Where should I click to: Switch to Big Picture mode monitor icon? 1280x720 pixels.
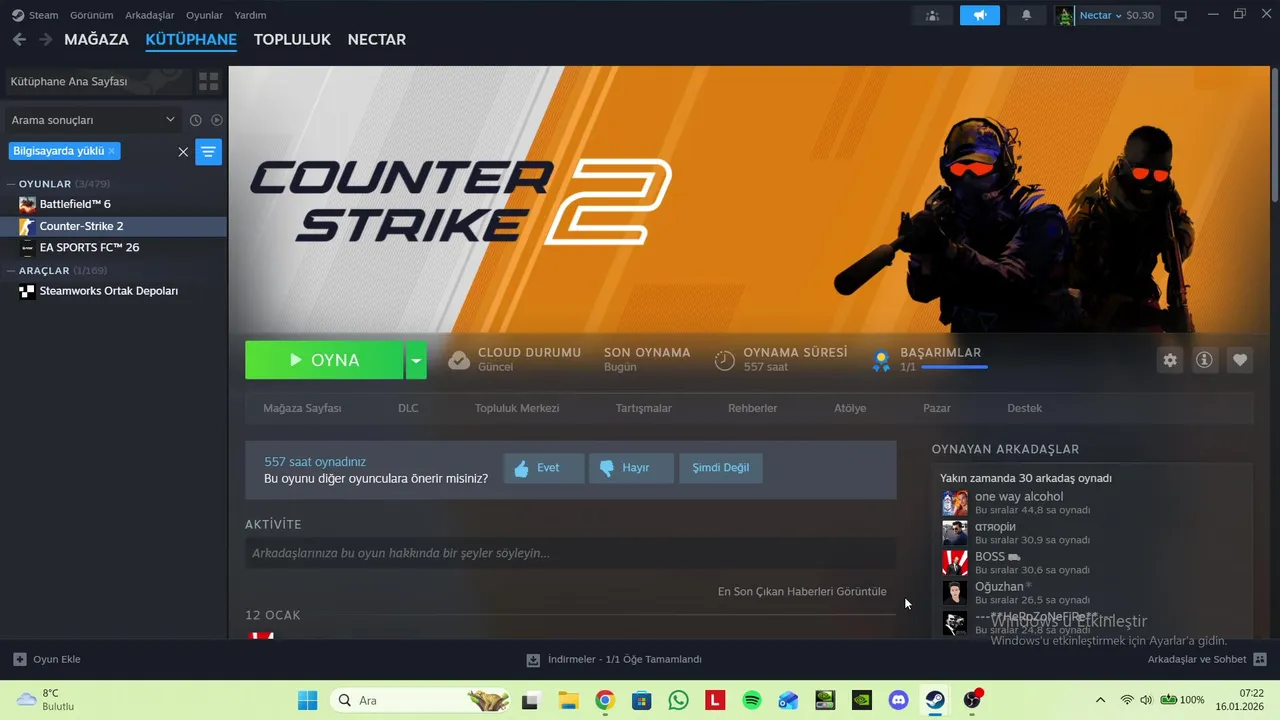[1180, 15]
